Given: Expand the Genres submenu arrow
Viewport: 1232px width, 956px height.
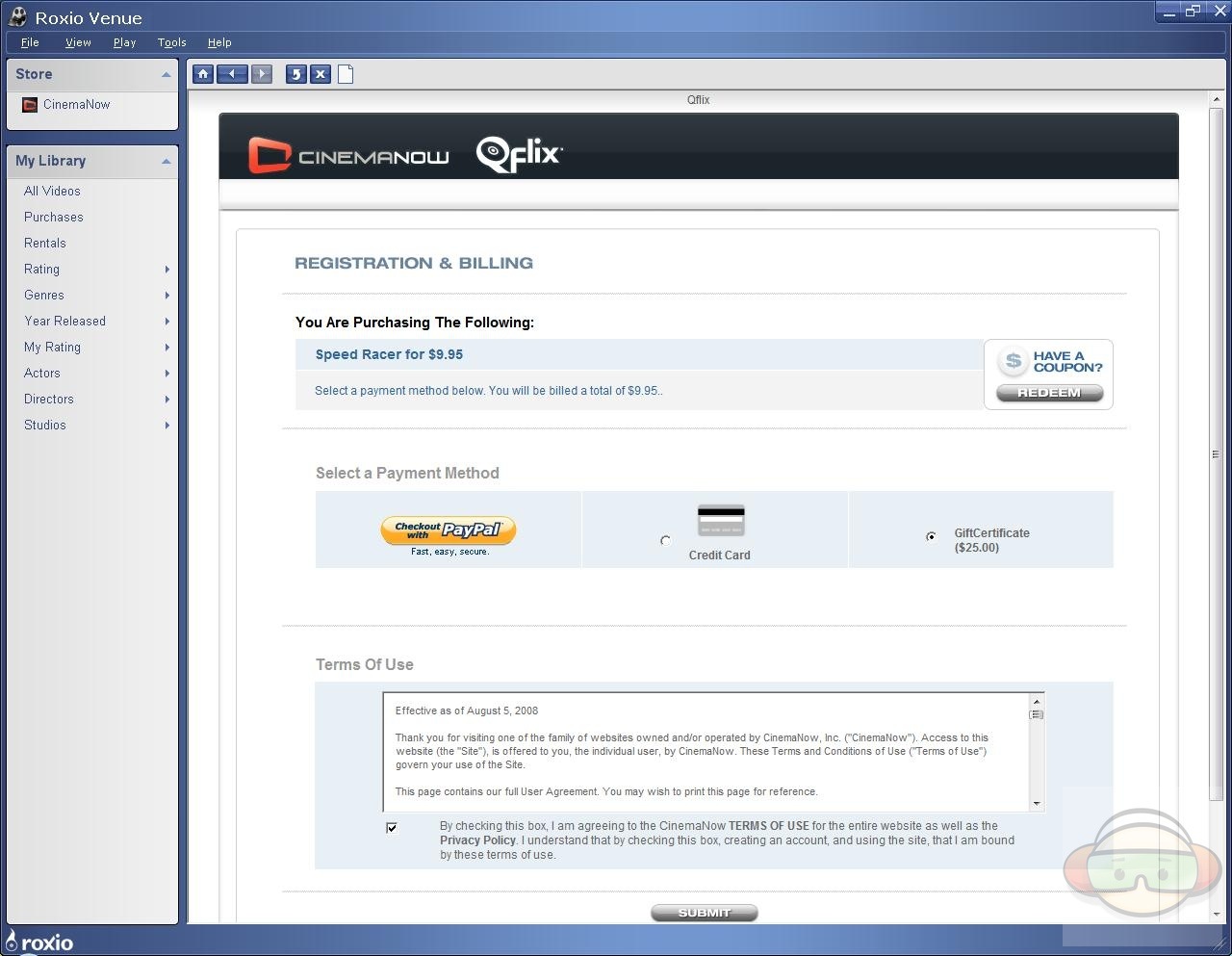Looking at the screenshot, I should tap(167, 296).
